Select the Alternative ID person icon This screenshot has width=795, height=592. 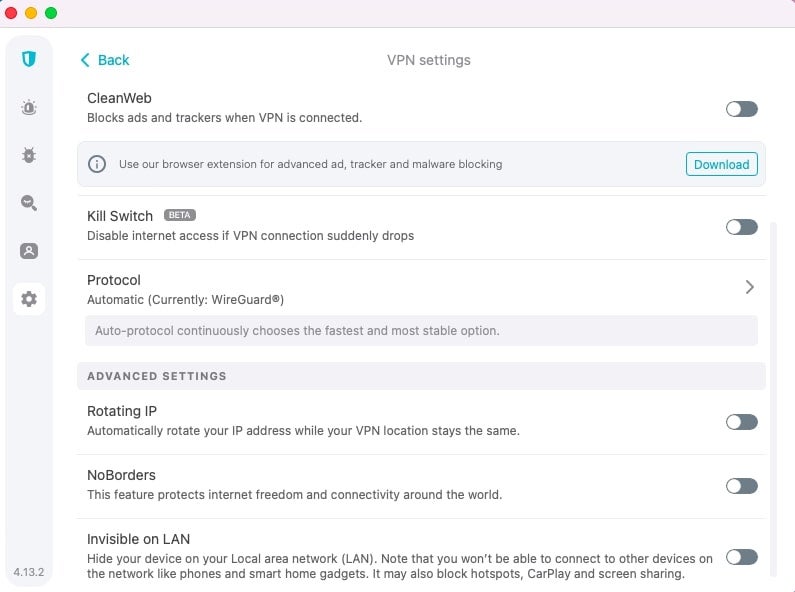tap(29, 251)
